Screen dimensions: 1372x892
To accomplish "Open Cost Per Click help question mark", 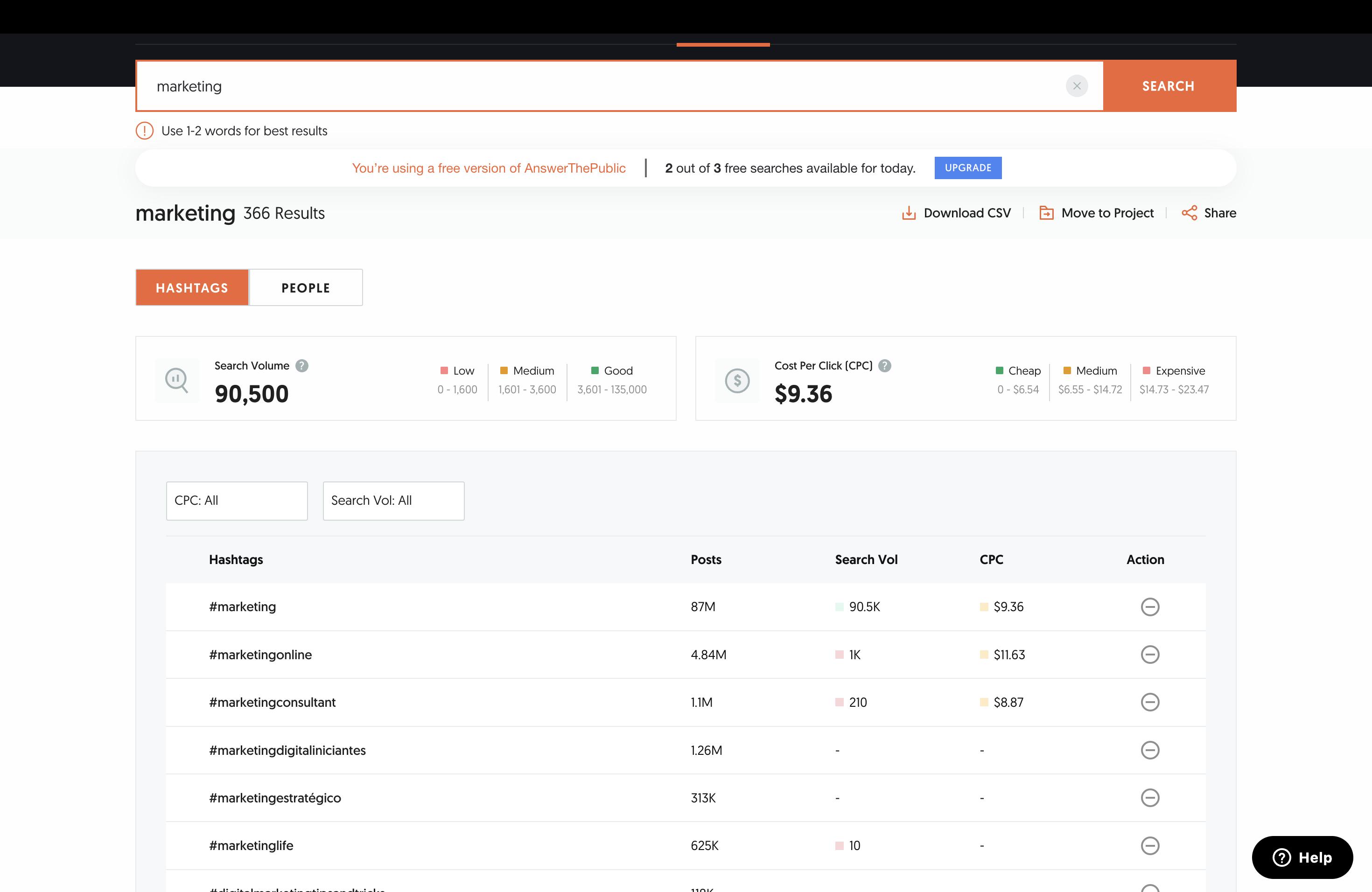I will [885, 366].
